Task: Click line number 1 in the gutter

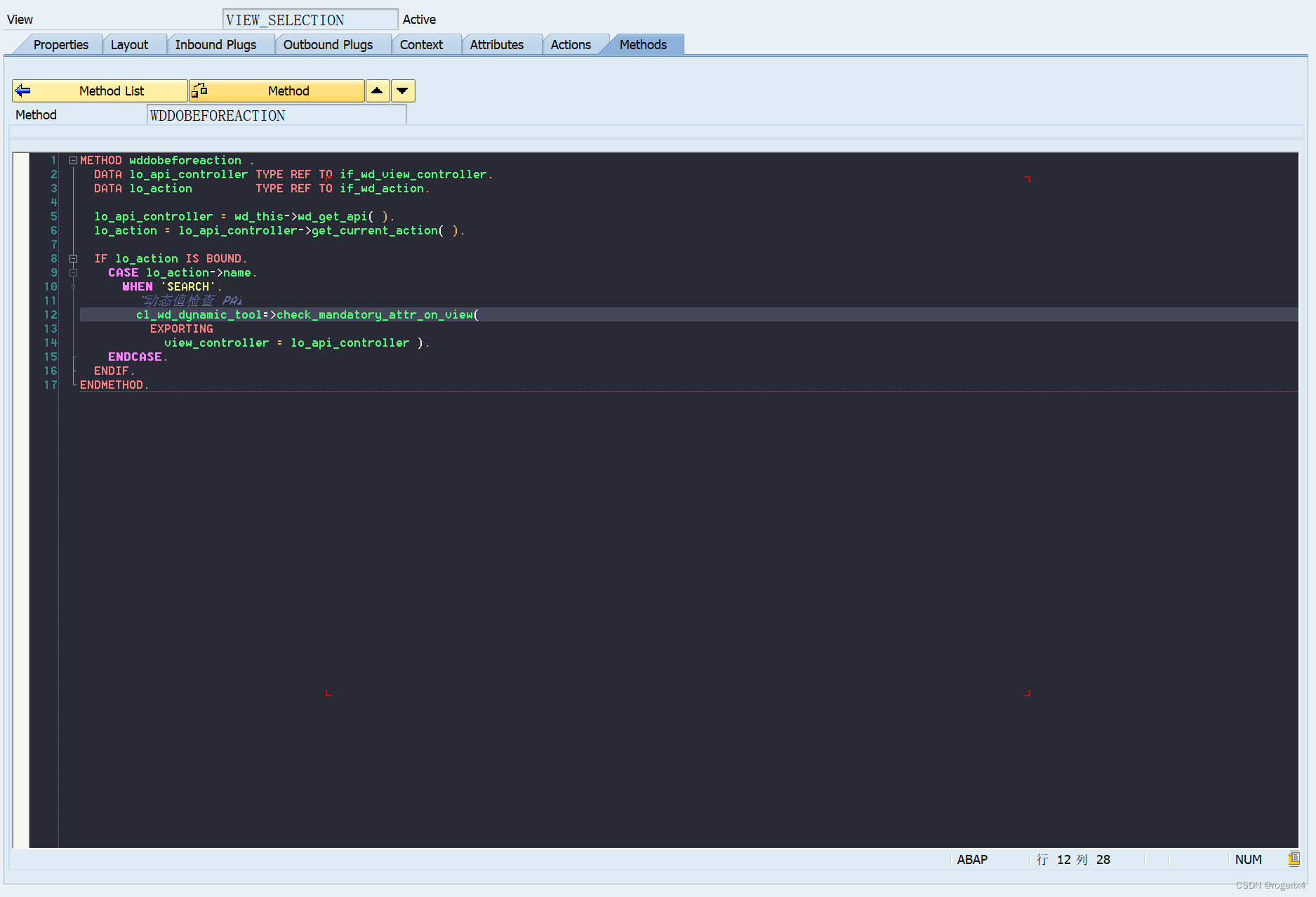Action: [53, 160]
